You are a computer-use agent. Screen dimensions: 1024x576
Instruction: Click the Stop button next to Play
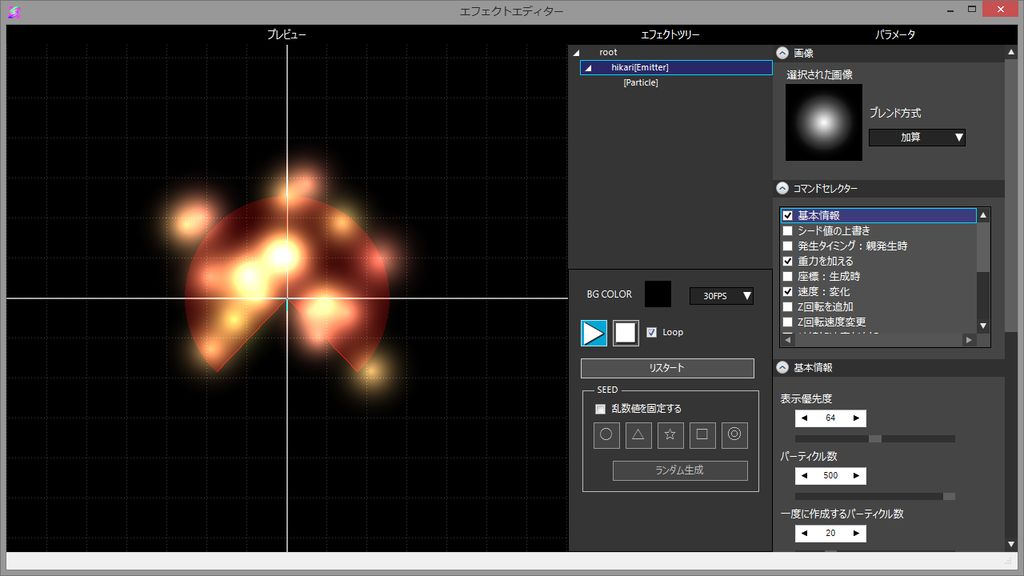tap(626, 333)
